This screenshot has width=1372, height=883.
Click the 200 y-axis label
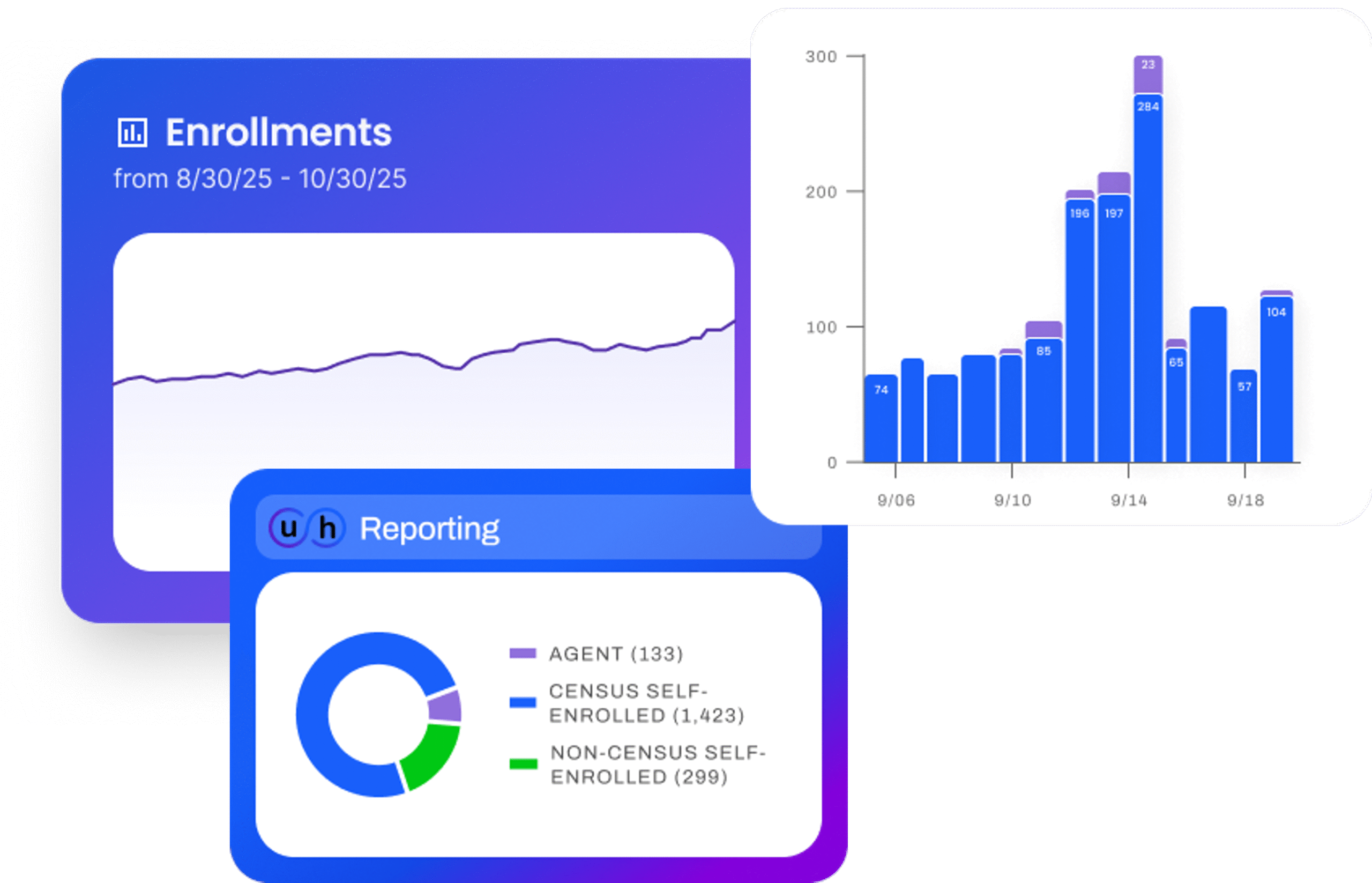click(821, 191)
